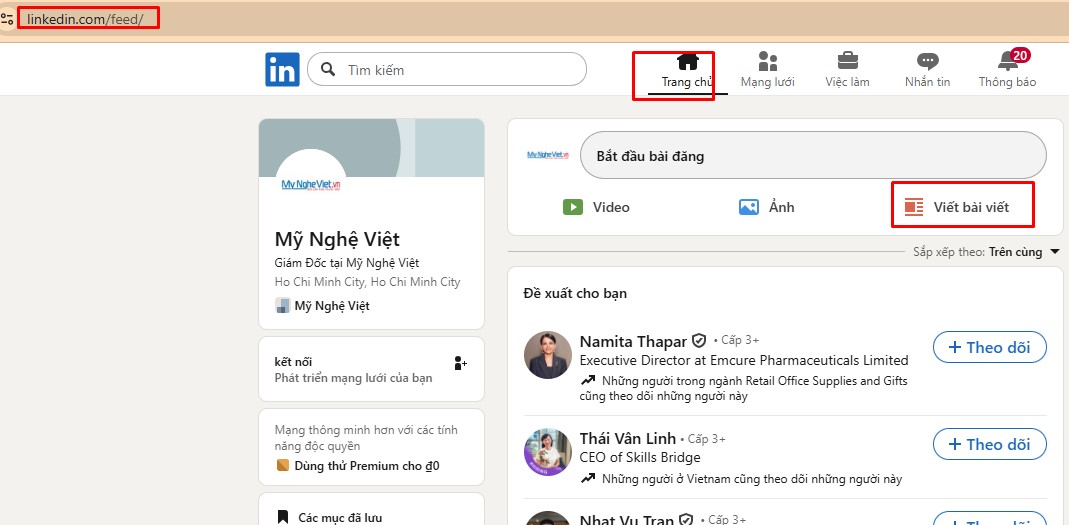1069x525 pixels.
Task: Click Namita Thapar's profile photo
Action: (547, 355)
